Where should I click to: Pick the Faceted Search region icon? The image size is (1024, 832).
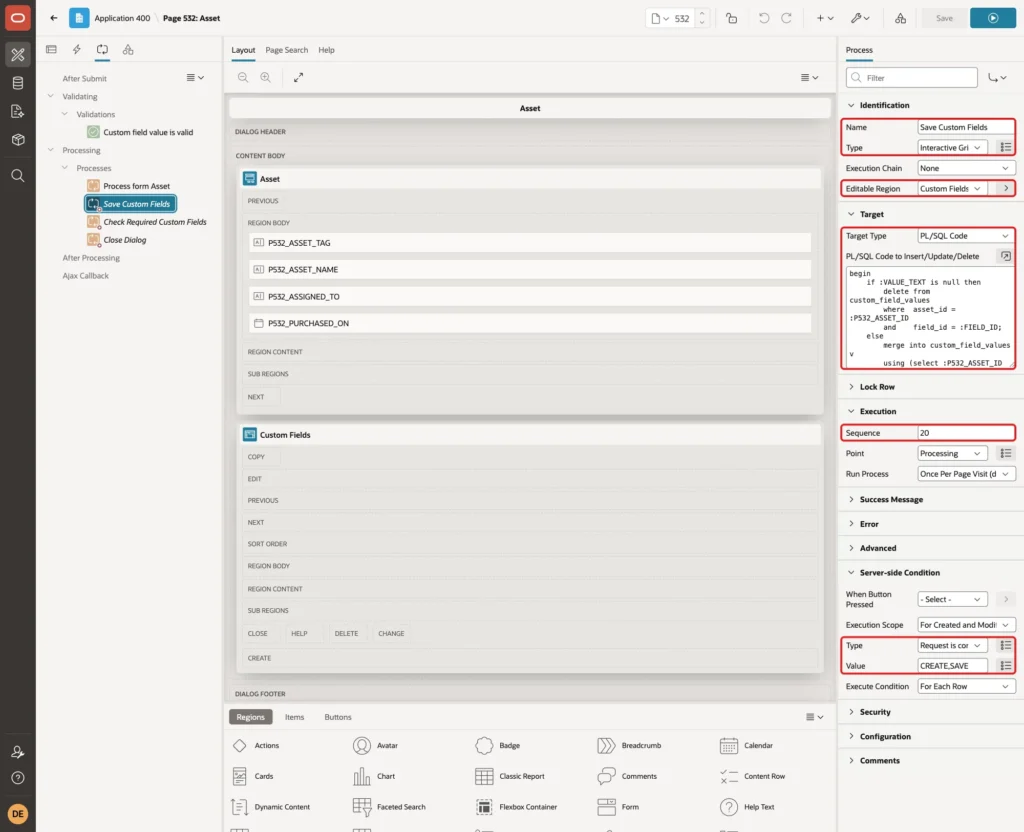[362, 807]
